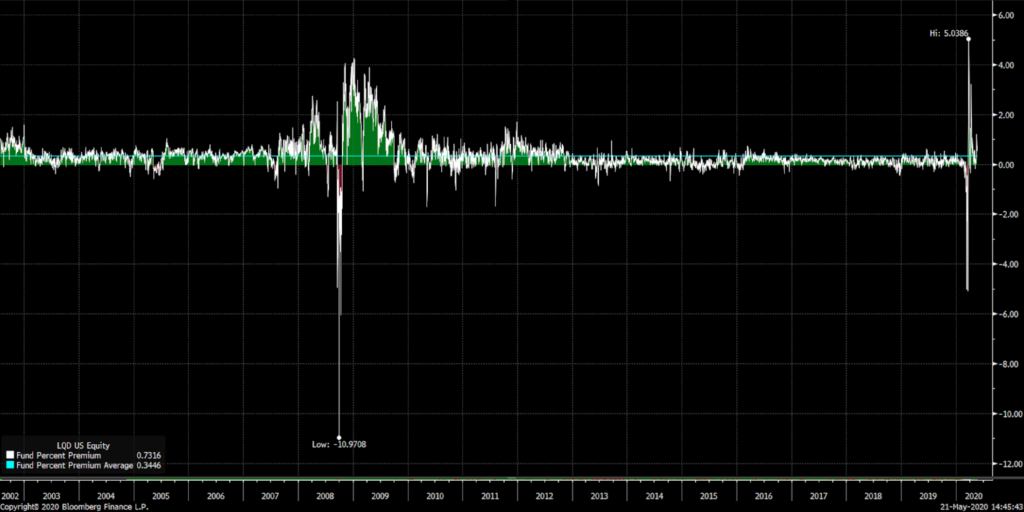Click the -6.00 y-axis label
This screenshot has height=512, width=1024.
(x=1004, y=314)
